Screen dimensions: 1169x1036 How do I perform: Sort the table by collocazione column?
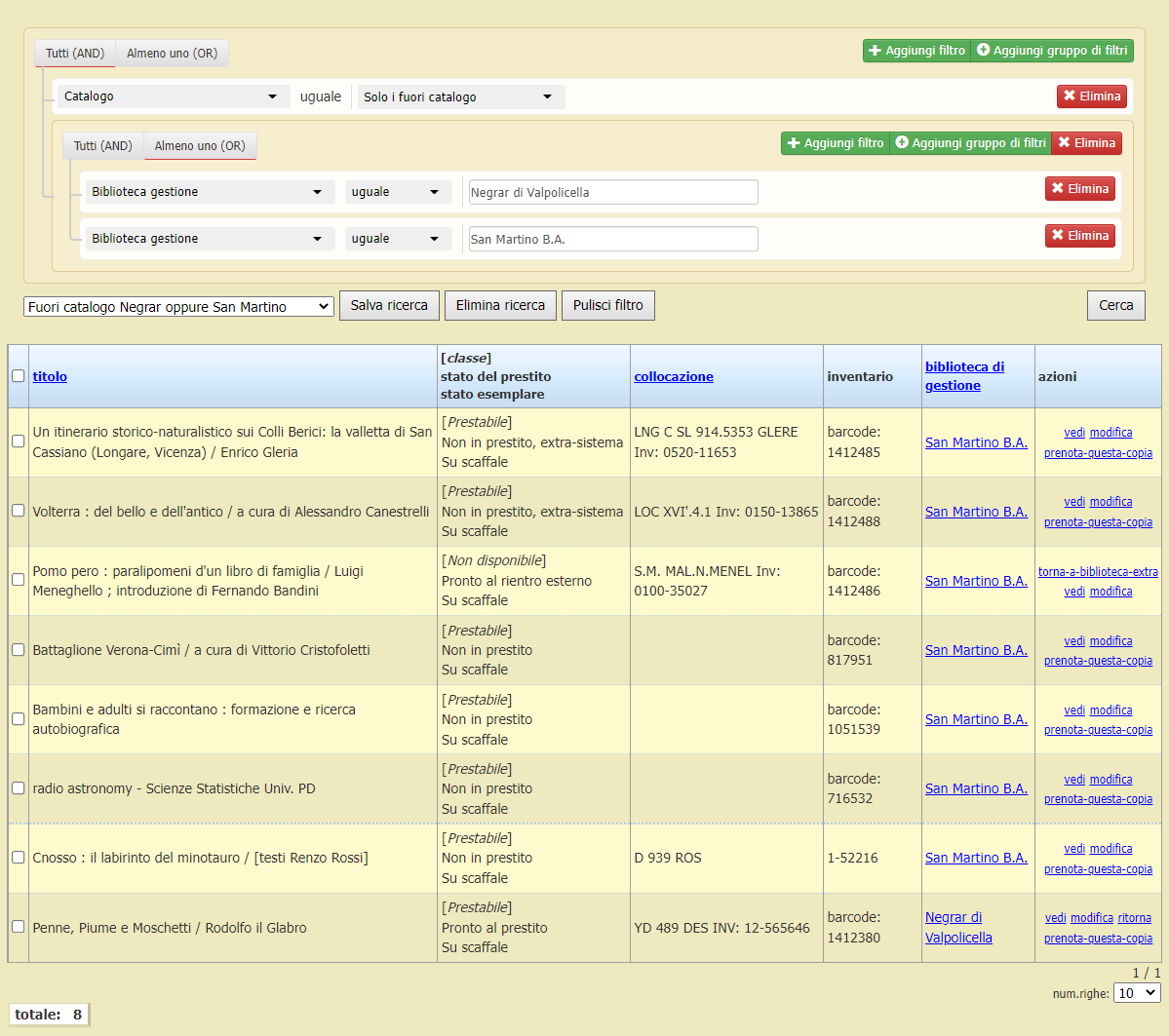tap(673, 376)
